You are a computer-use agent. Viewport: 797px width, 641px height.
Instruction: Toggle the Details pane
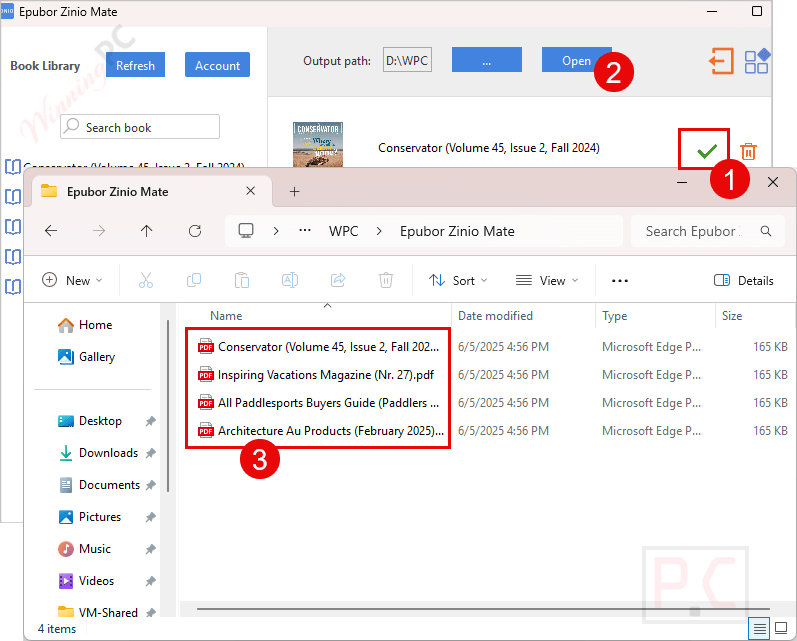tap(744, 280)
